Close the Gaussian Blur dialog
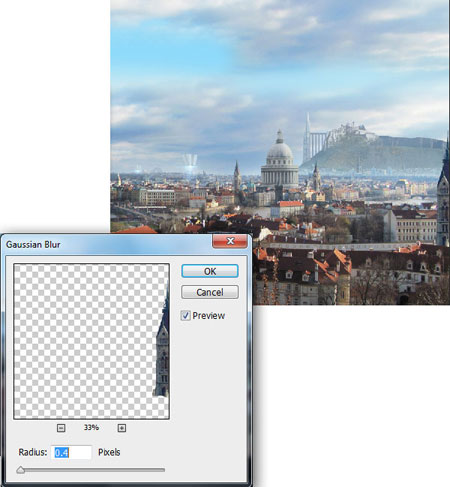Viewport: 450px width, 487px height. 230,241
